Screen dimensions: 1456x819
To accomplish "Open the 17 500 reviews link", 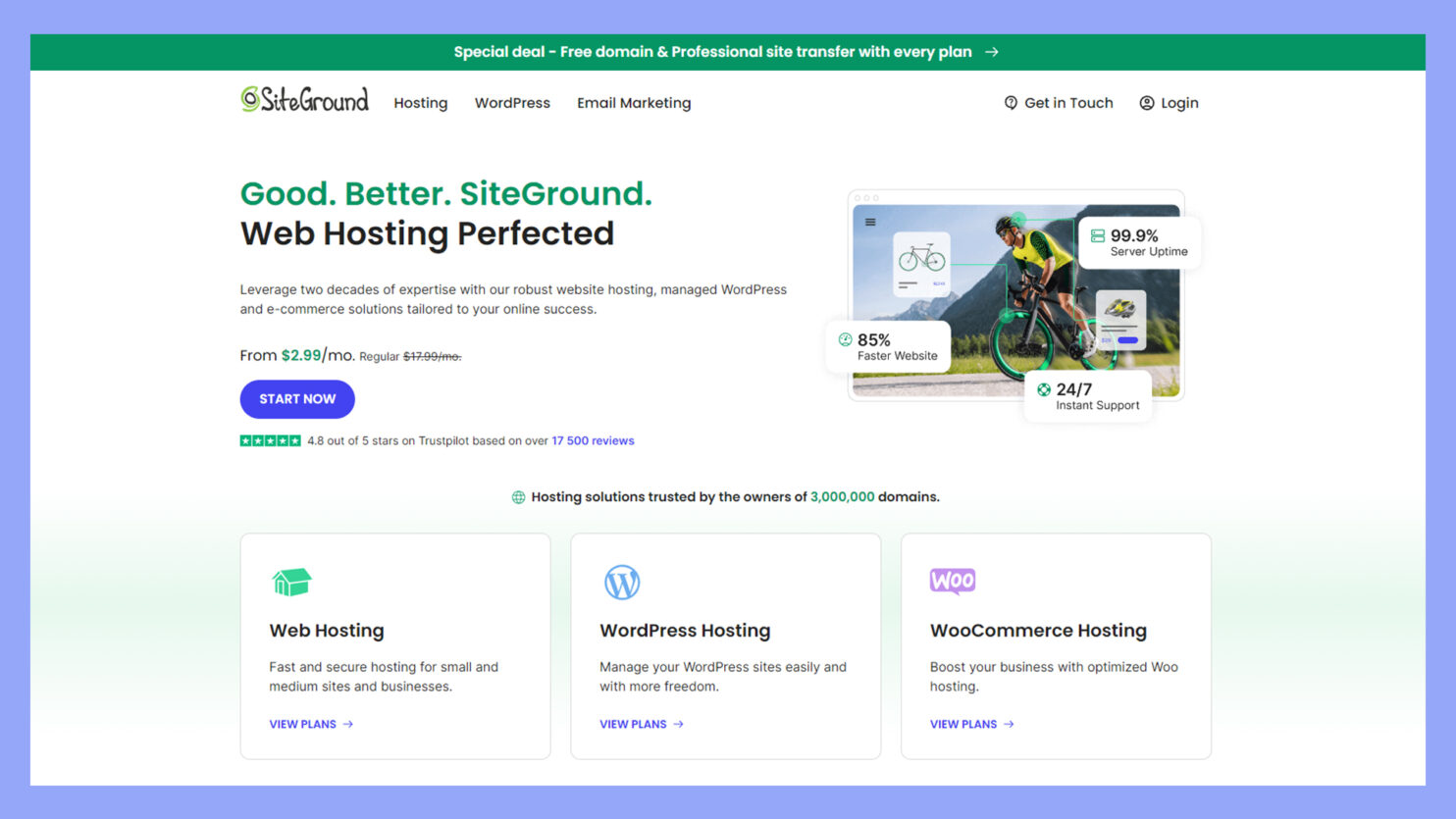I will coord(593,440).
